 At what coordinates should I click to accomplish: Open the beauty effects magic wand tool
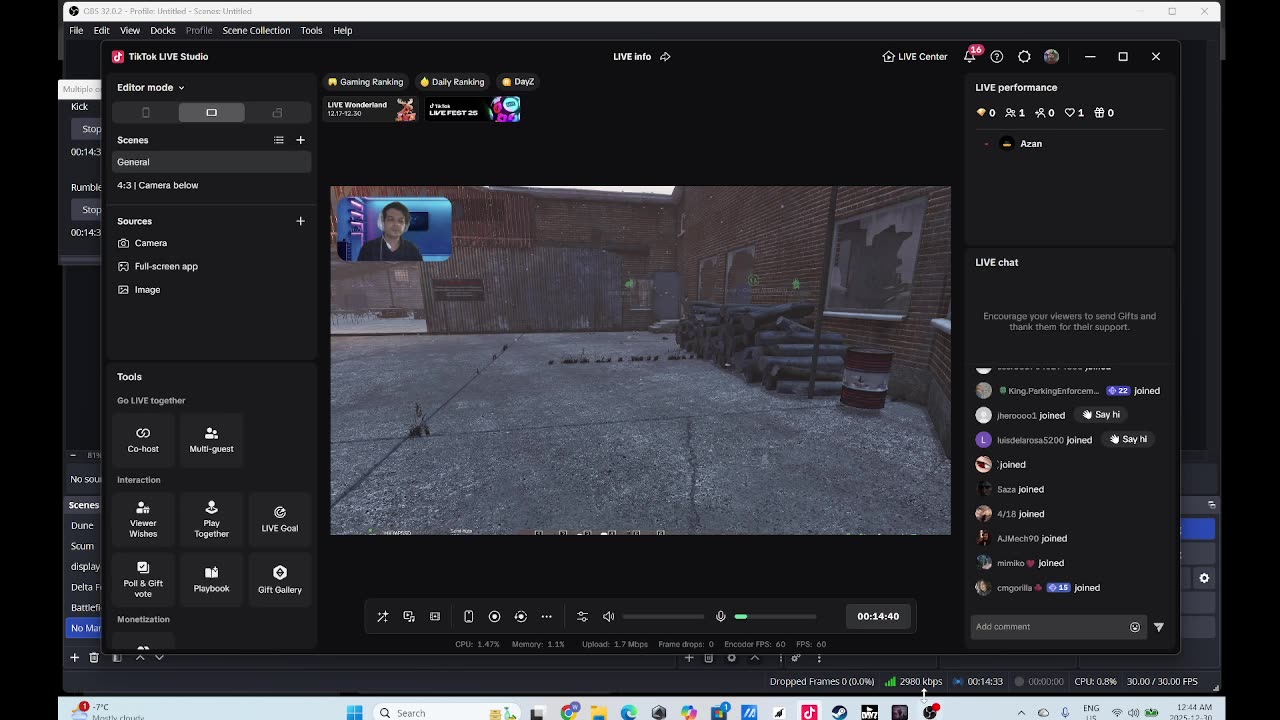pos(383,616)
